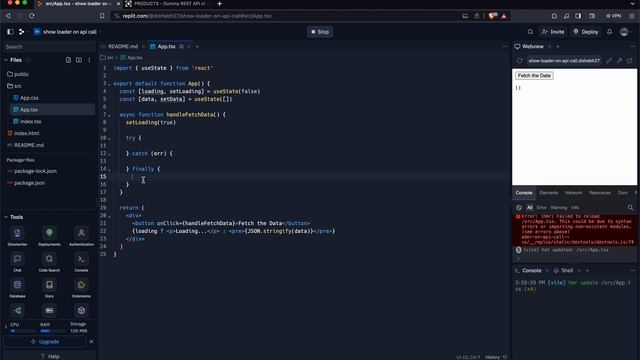Open the Database tool
This screenshot has width=640, height=360.
click(17, 288)
